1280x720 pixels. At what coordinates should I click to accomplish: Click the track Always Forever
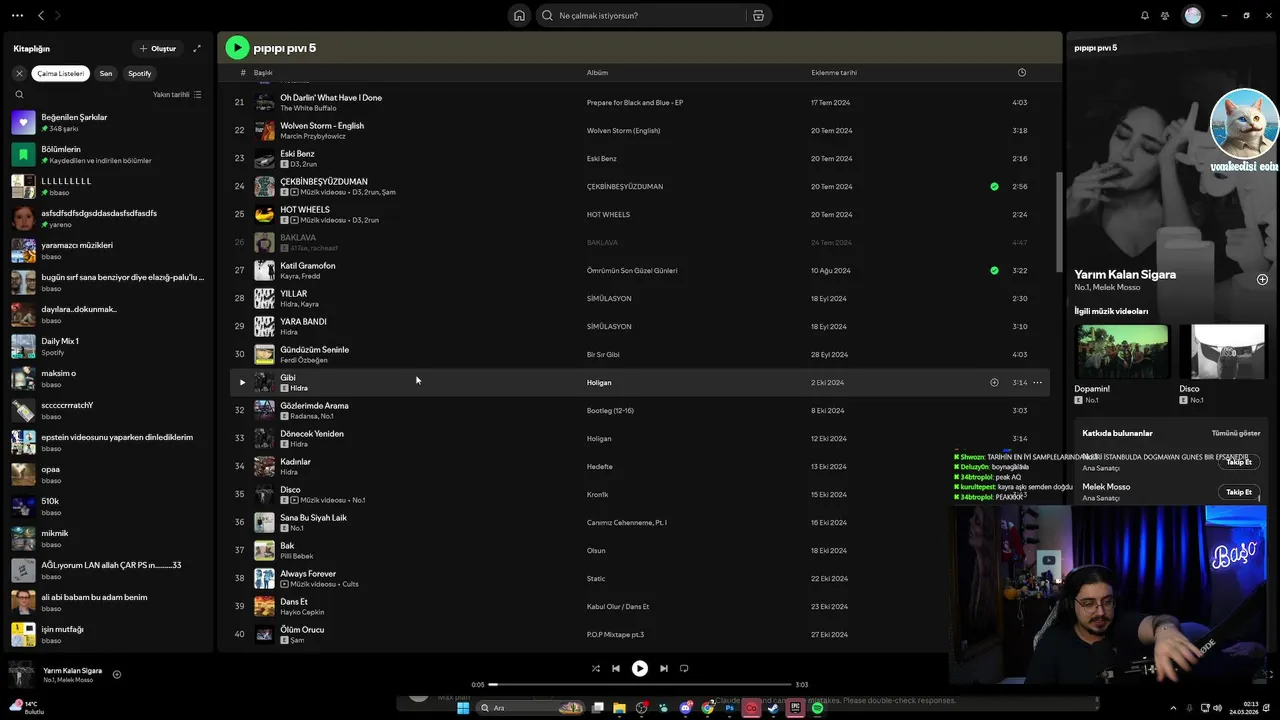click(308, 574)
